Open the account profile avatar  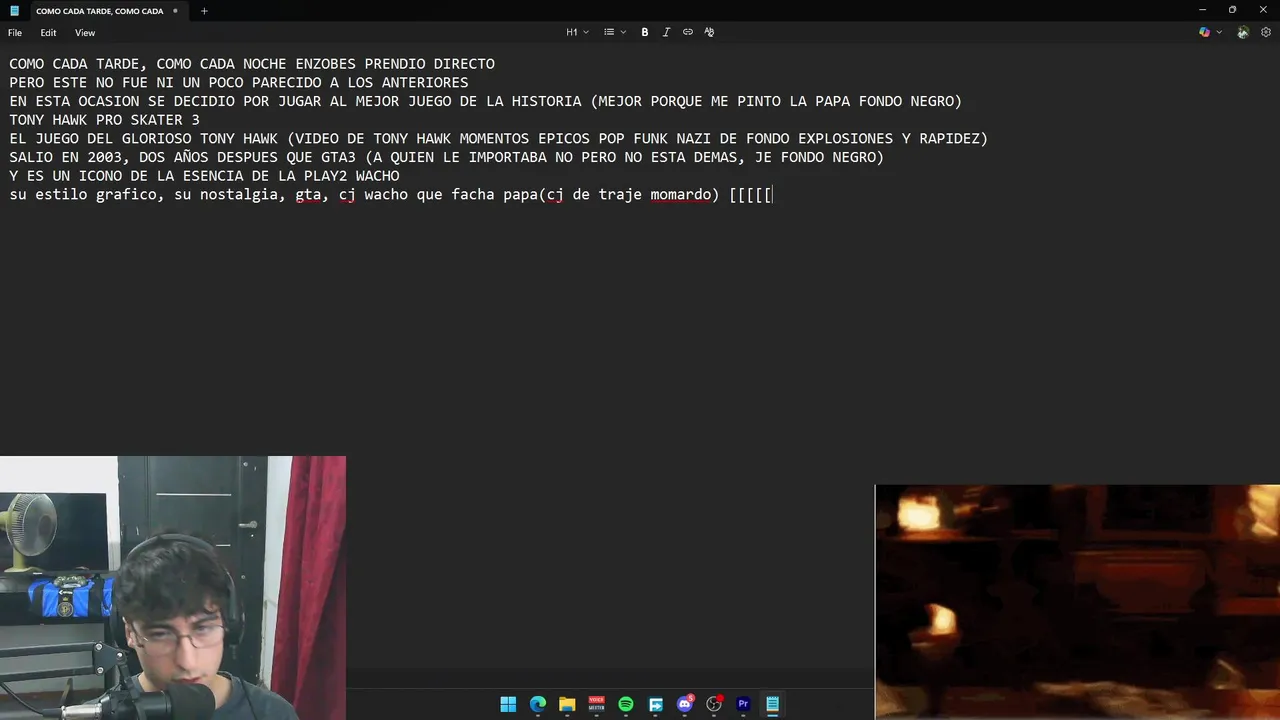[x=1243, y=32]
